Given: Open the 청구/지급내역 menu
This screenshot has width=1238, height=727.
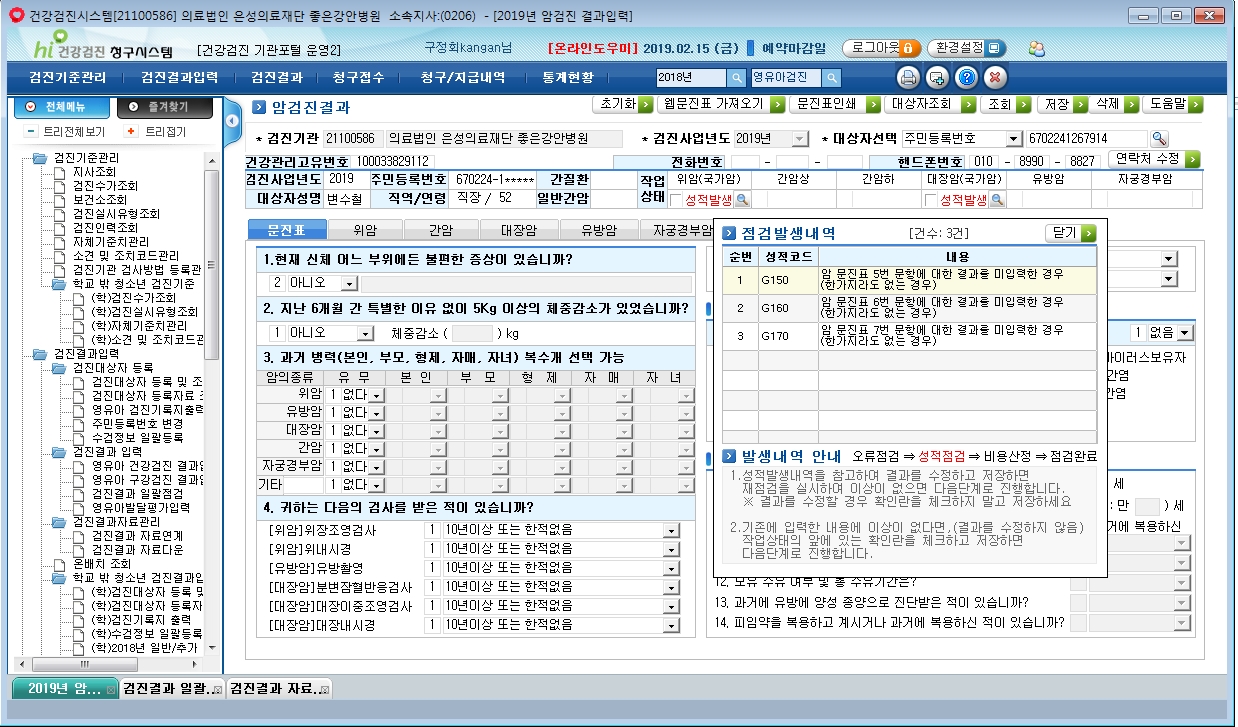Looking at the screenshot, I should point(463,78).
